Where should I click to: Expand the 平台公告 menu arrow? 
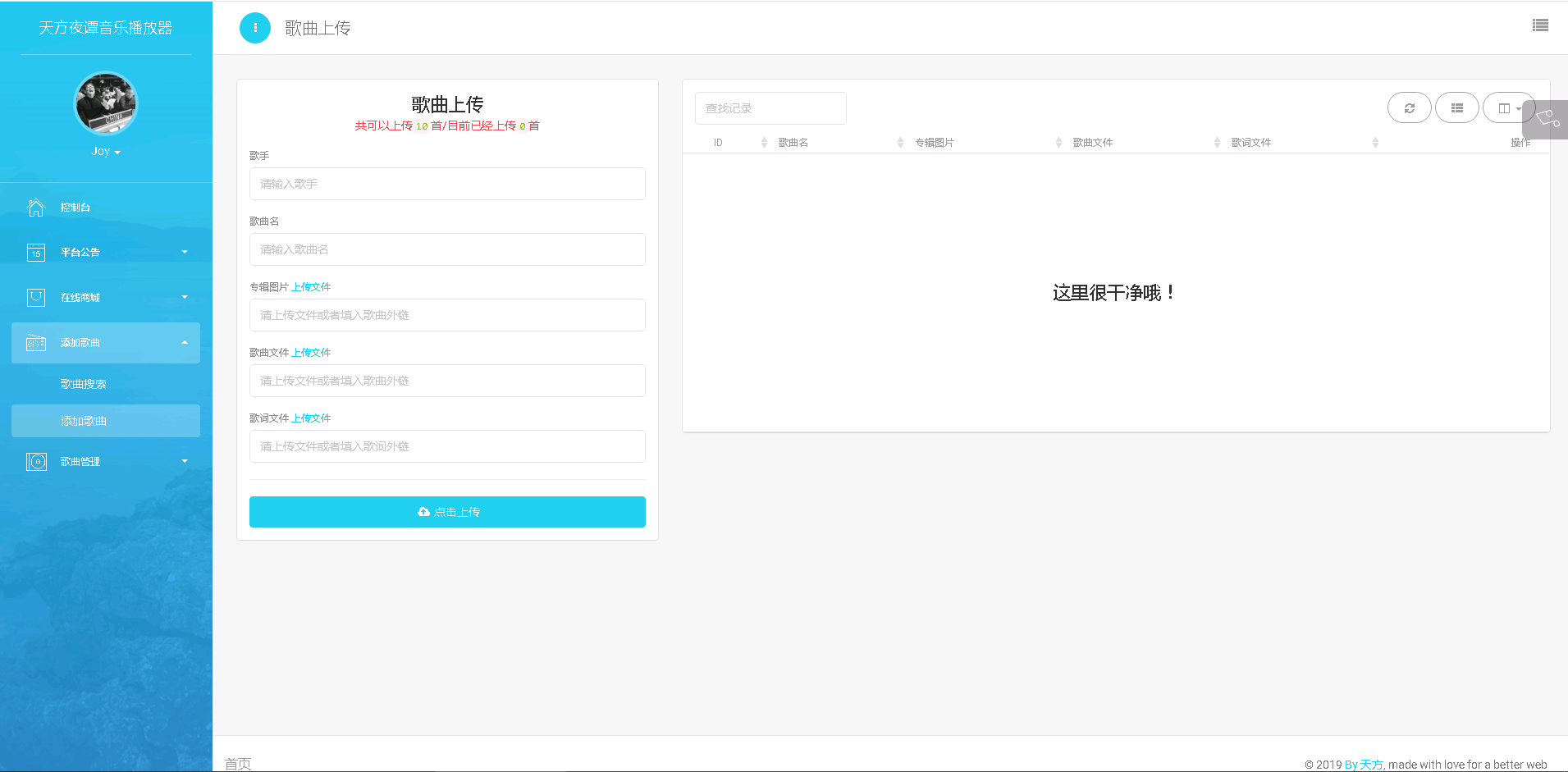click(185, 252)
